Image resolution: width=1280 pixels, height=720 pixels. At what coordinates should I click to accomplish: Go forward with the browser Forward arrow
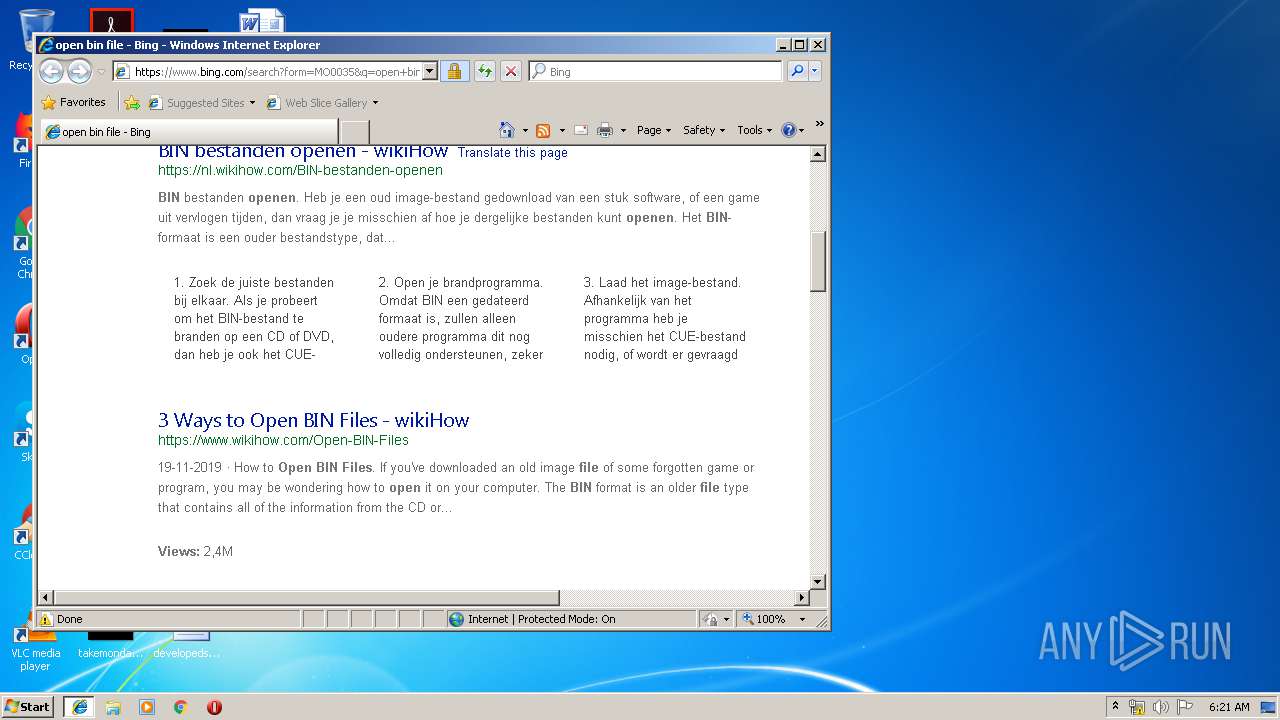tap(79, 71)
